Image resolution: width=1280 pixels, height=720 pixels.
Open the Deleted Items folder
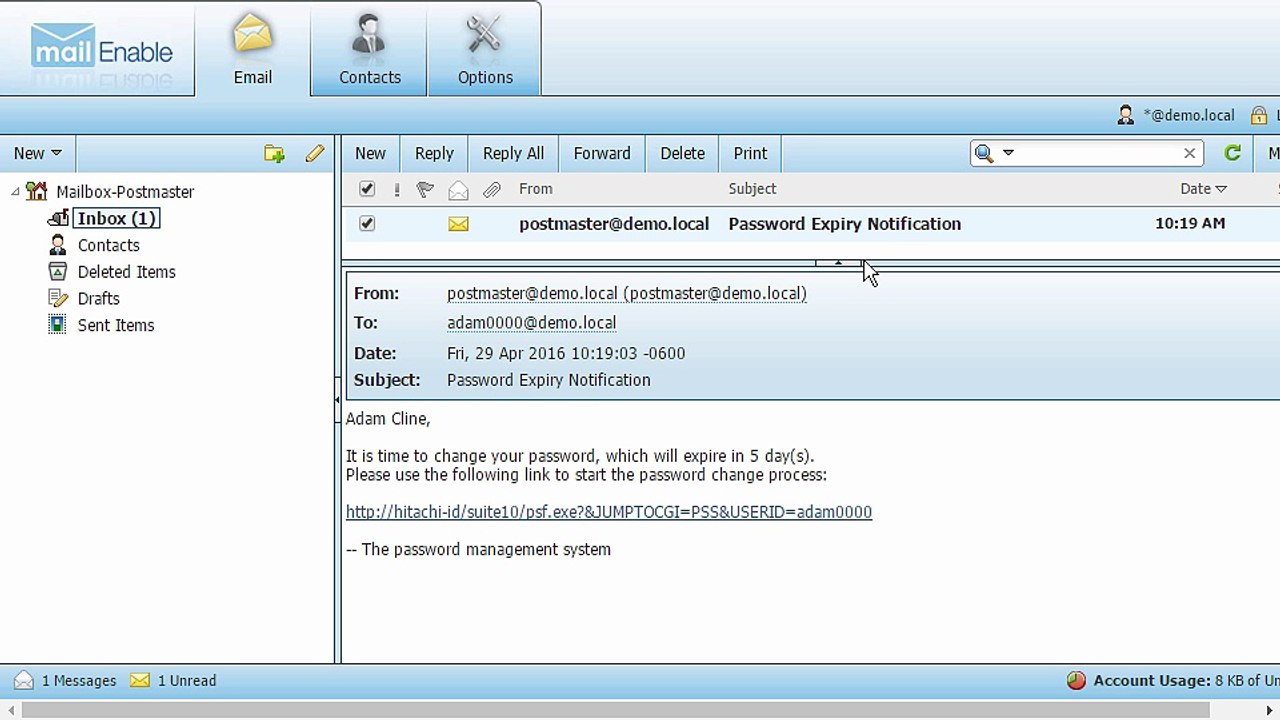pyautogui.click(x=126, y=272)
